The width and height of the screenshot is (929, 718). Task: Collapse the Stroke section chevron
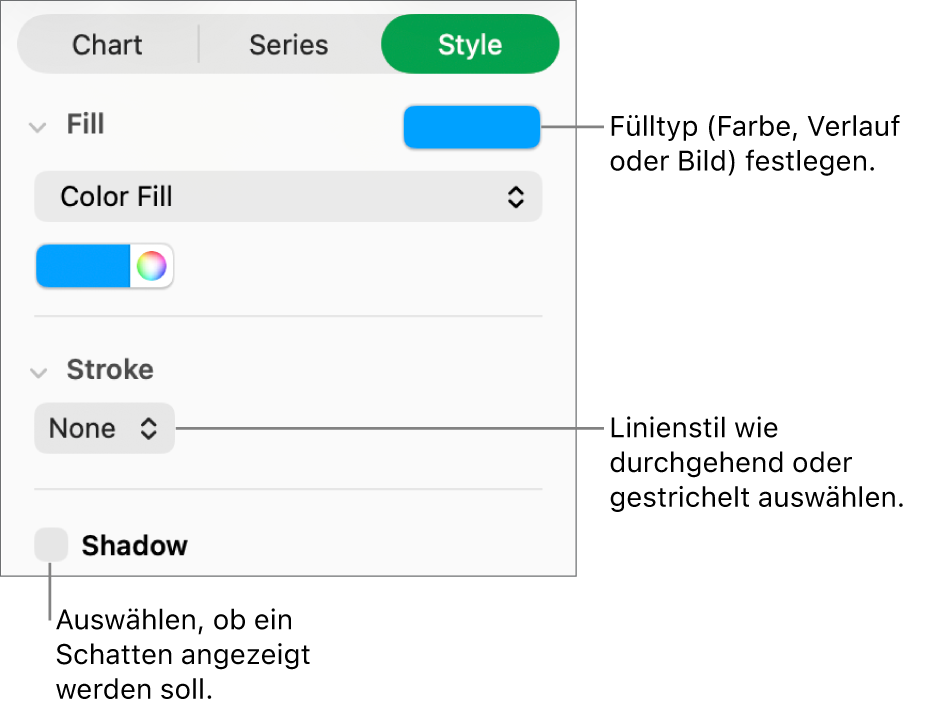click(x=38, y=372)
